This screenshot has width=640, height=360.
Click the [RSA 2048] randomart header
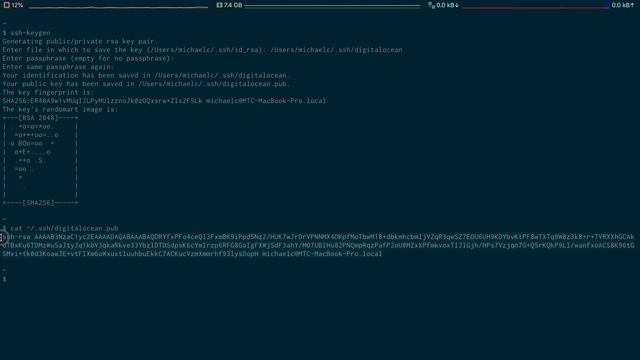(40, 118)
